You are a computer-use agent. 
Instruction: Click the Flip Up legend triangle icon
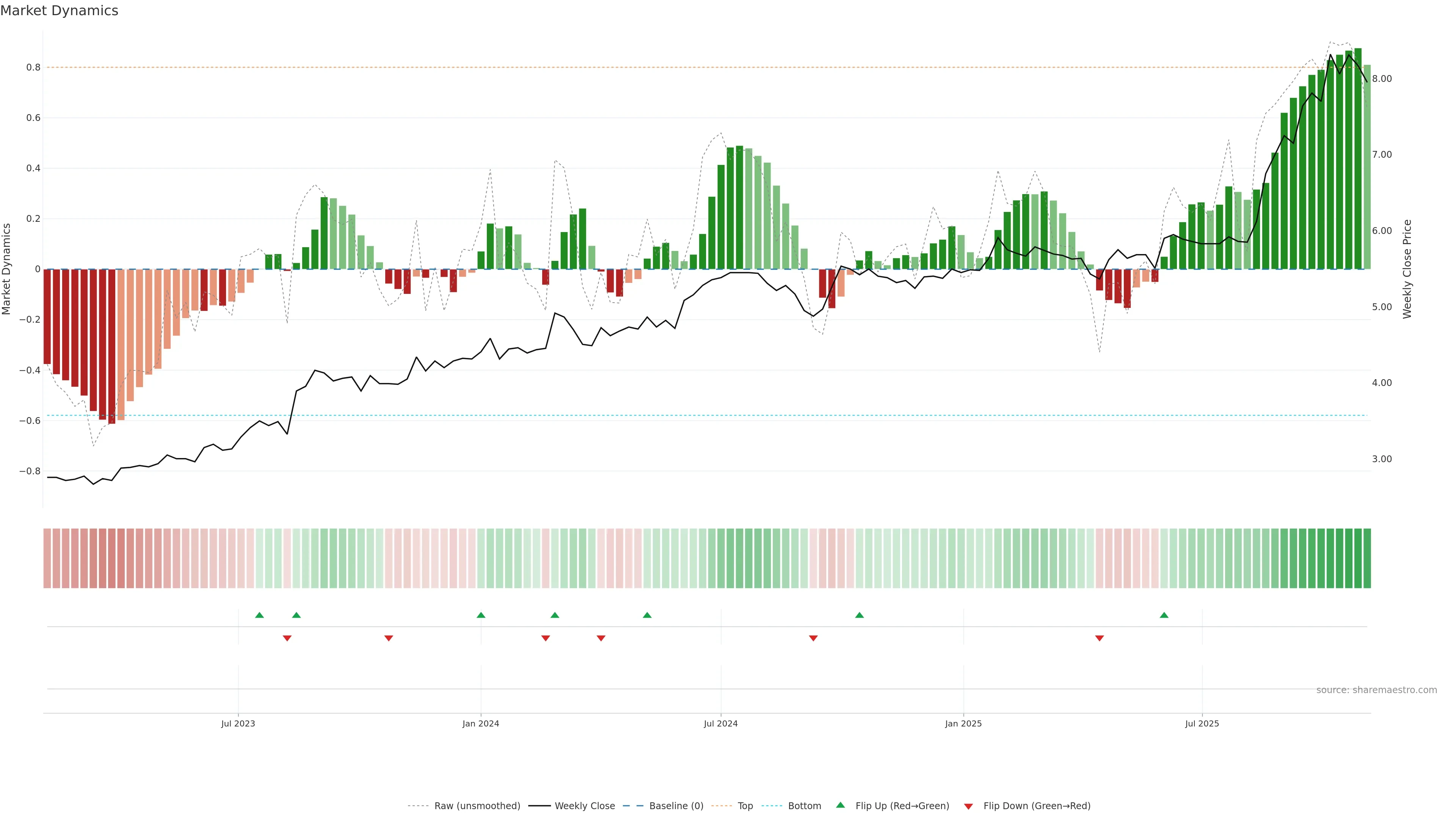[840, 805]
